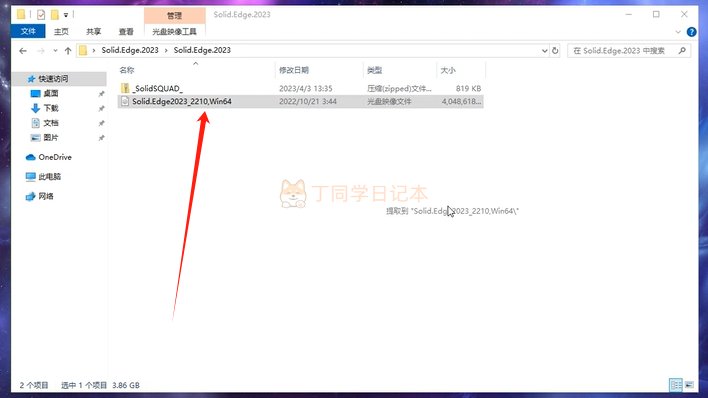Expand chevron between Solid.Edge.2023 breadcrumbs

[x=166, y=50]
